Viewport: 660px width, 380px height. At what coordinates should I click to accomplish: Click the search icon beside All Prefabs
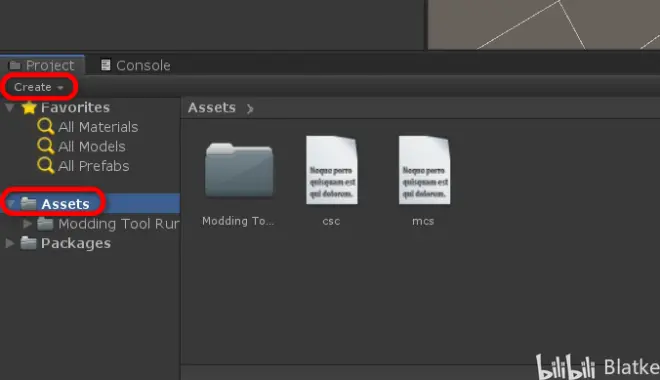click(45, 165)
